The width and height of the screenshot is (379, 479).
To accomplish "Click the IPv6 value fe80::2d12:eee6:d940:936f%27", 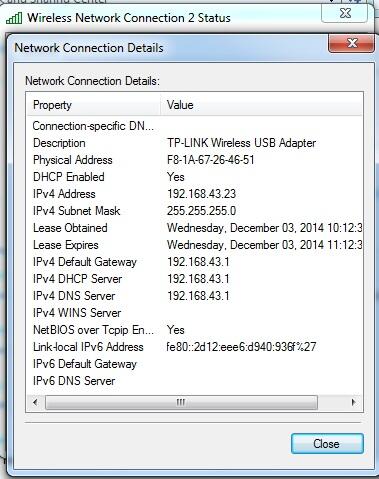I will click(x=241, y=347).
